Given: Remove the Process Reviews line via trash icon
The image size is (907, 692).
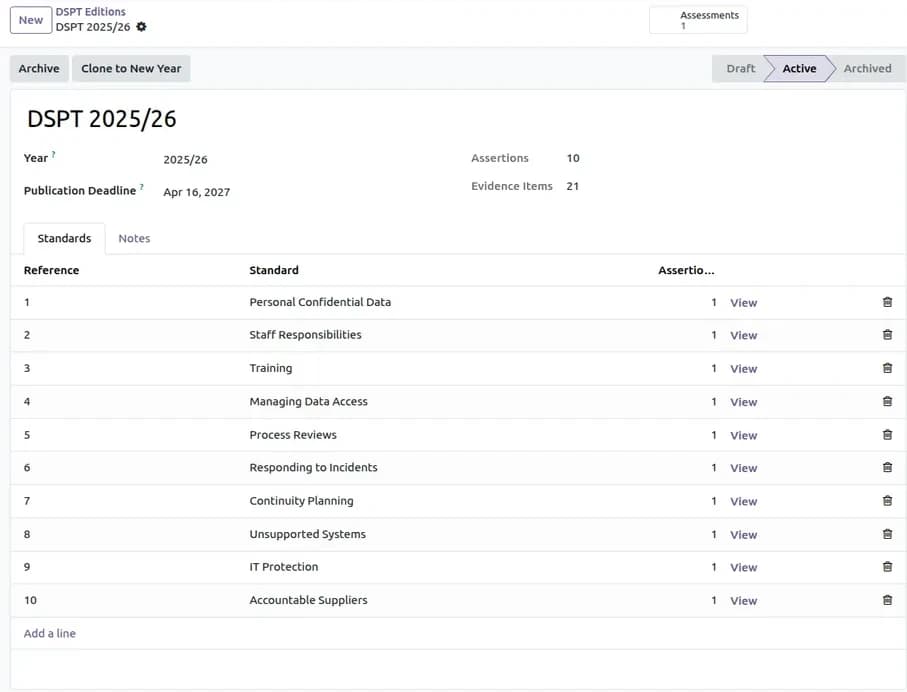Looking at the screenshot, I should [x=887, y=435].
